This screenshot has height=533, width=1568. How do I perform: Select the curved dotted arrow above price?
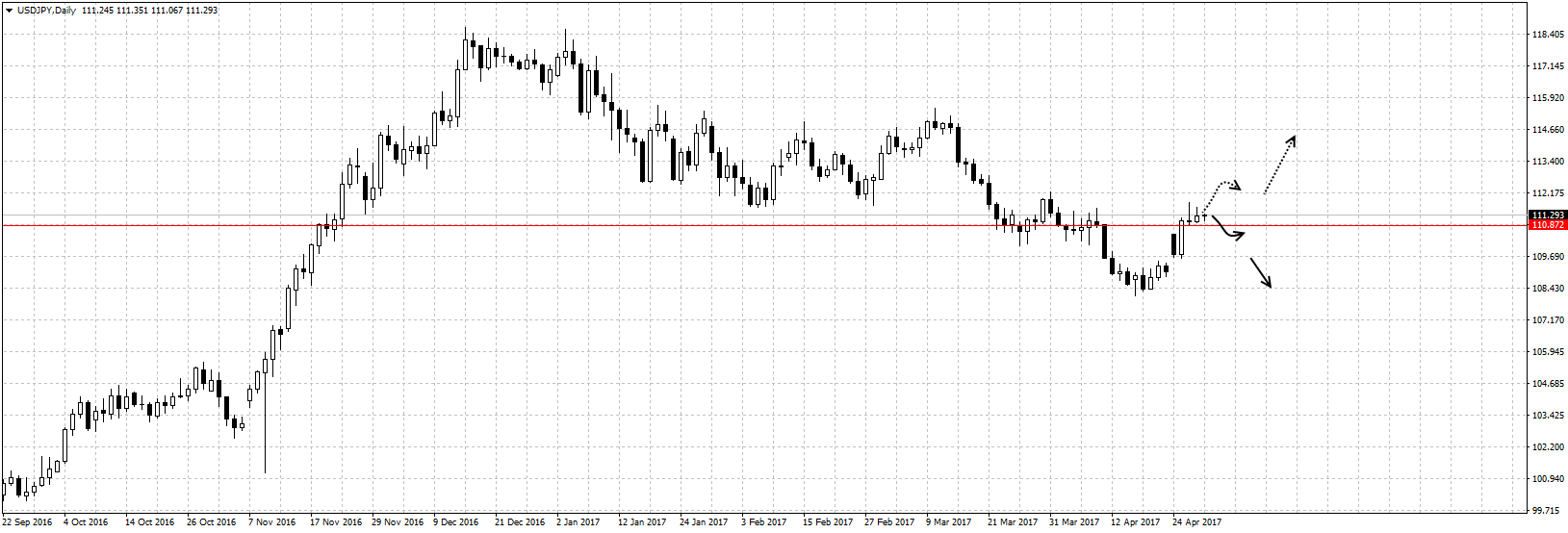(1222, 187)
